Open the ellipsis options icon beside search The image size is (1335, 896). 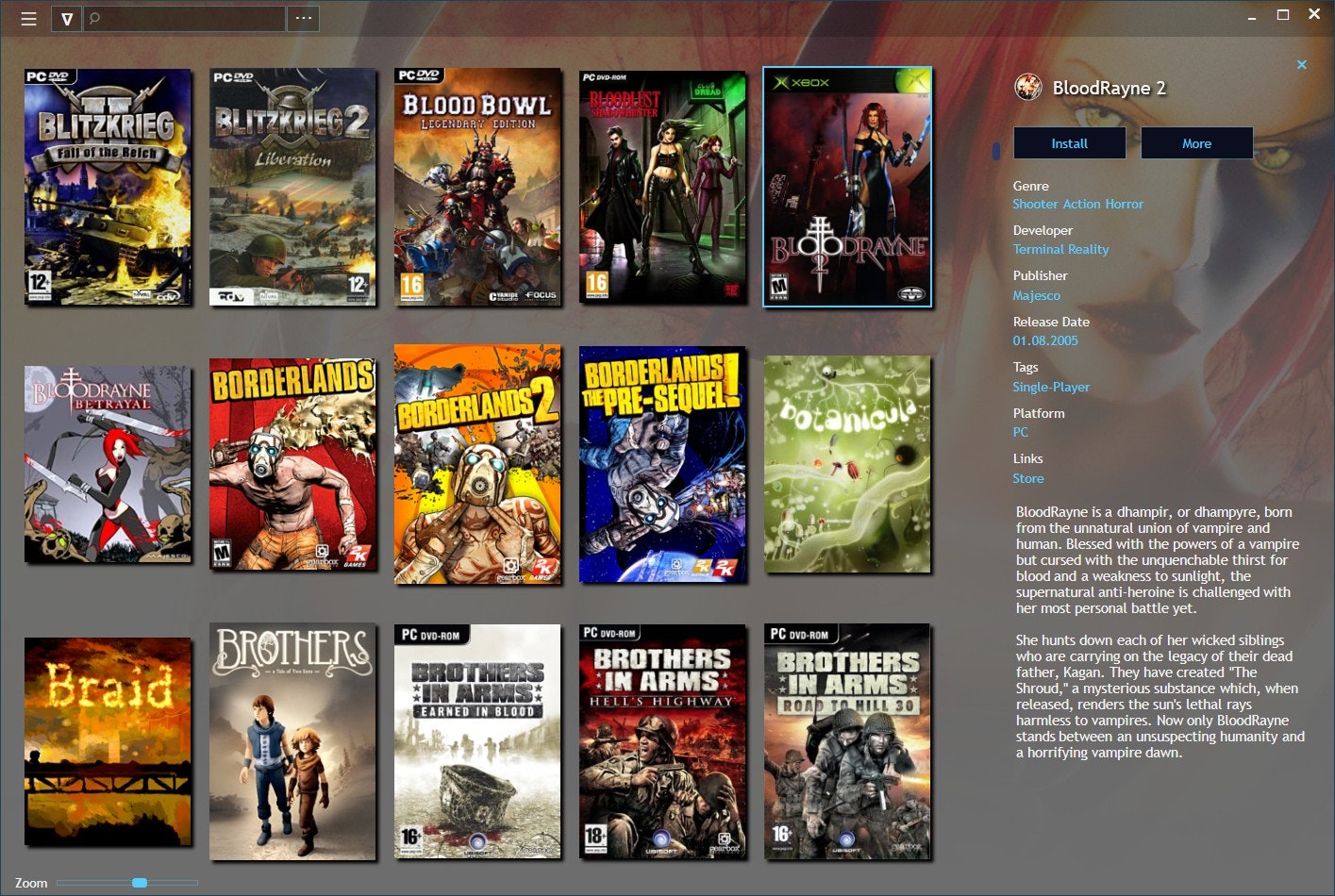click(x=303, y=18)
